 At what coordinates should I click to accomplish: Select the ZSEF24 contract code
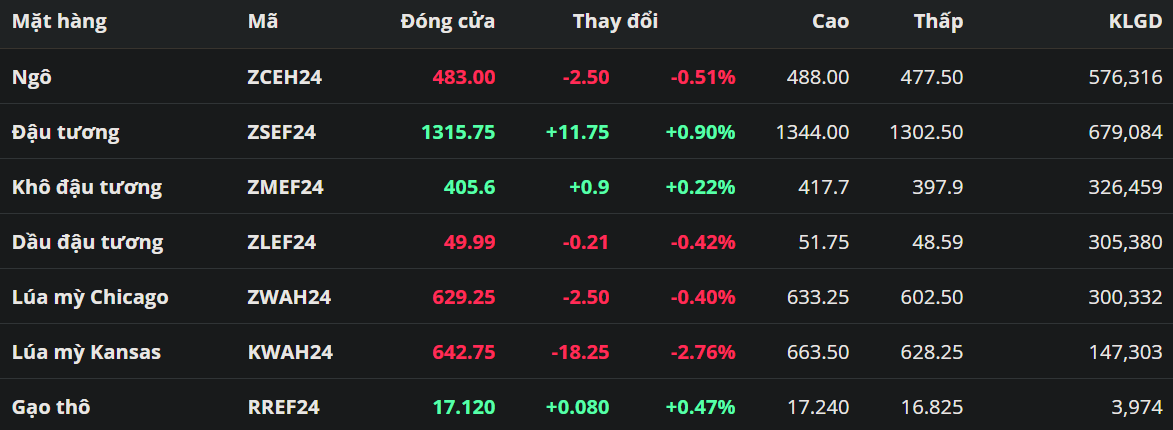(281, 132)
